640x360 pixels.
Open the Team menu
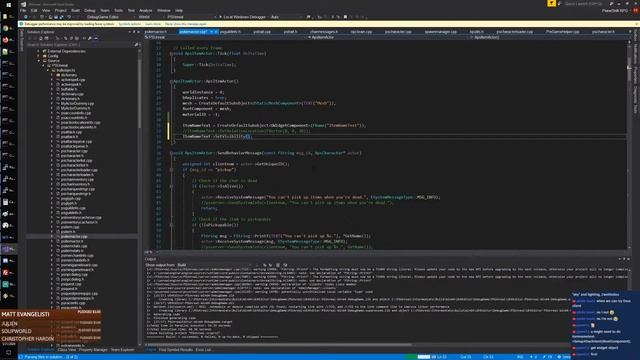105,11
